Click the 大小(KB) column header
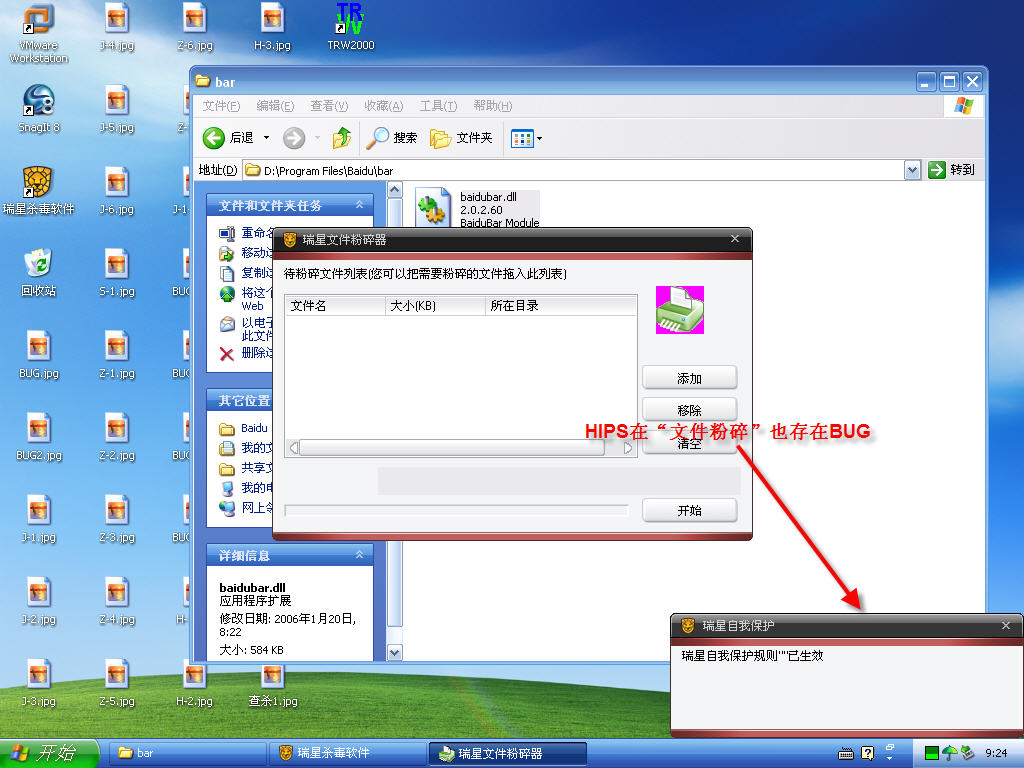The width and height of the screenshot is (1024, 768). point(435,306)
